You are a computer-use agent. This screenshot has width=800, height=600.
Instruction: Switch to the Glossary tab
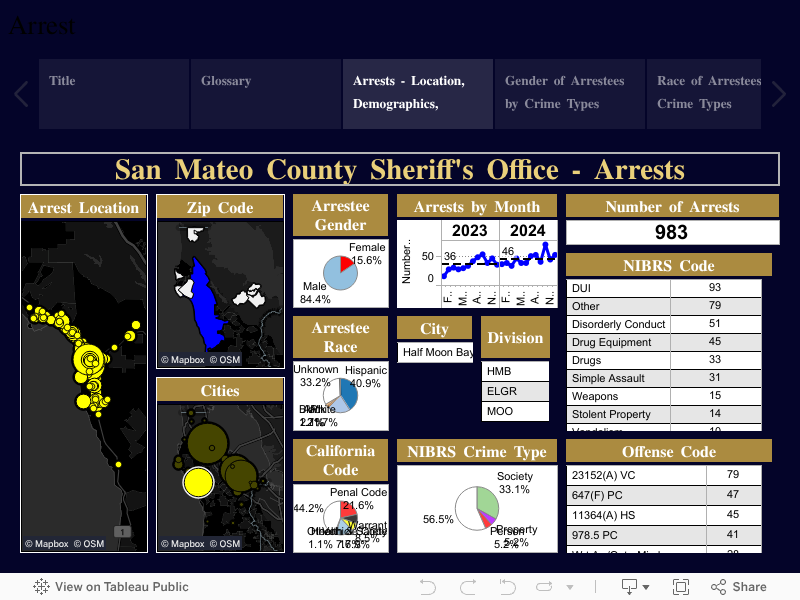266,94
